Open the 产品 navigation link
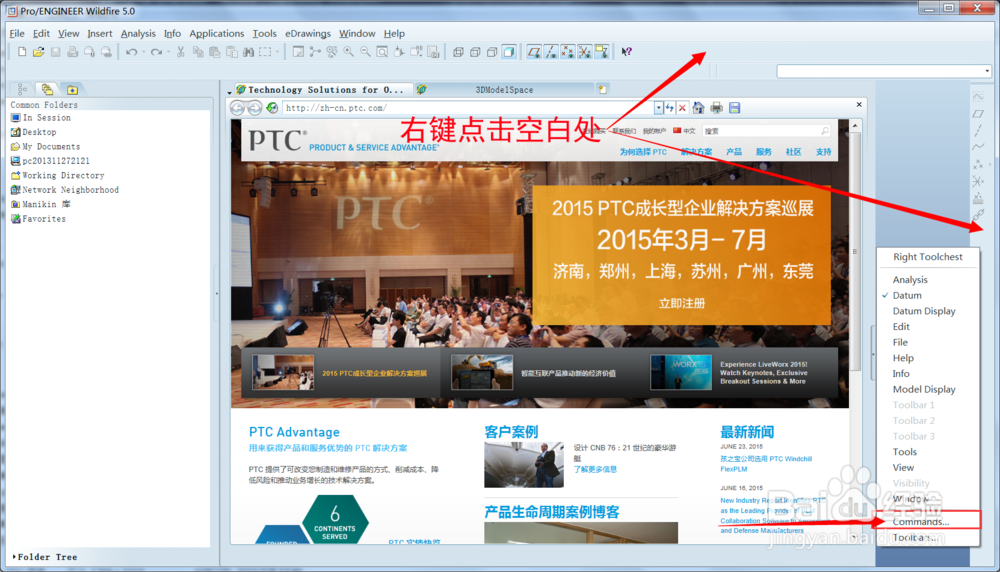Image resolution: width=1000 pixels, height=572 pixels. click(733, 152)
